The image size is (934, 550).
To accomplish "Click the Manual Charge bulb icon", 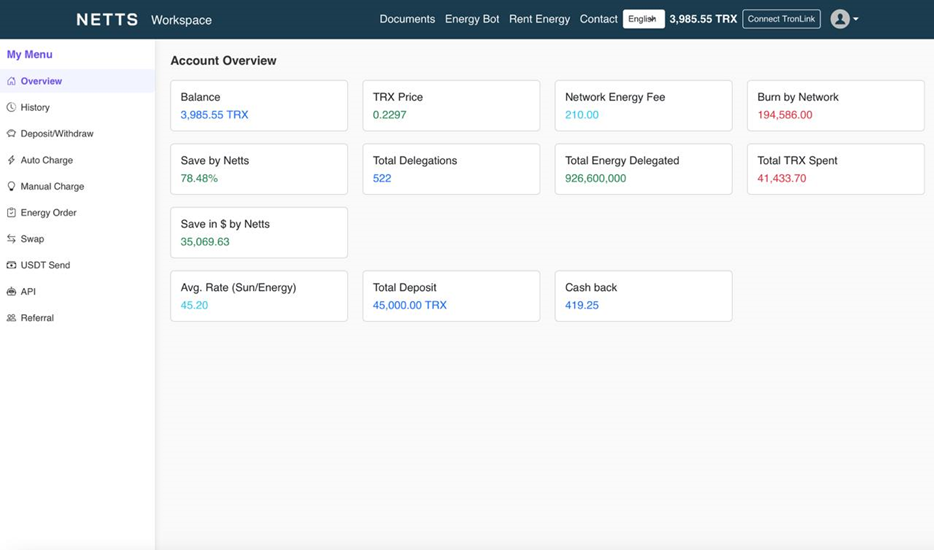I will click(11, 186).
